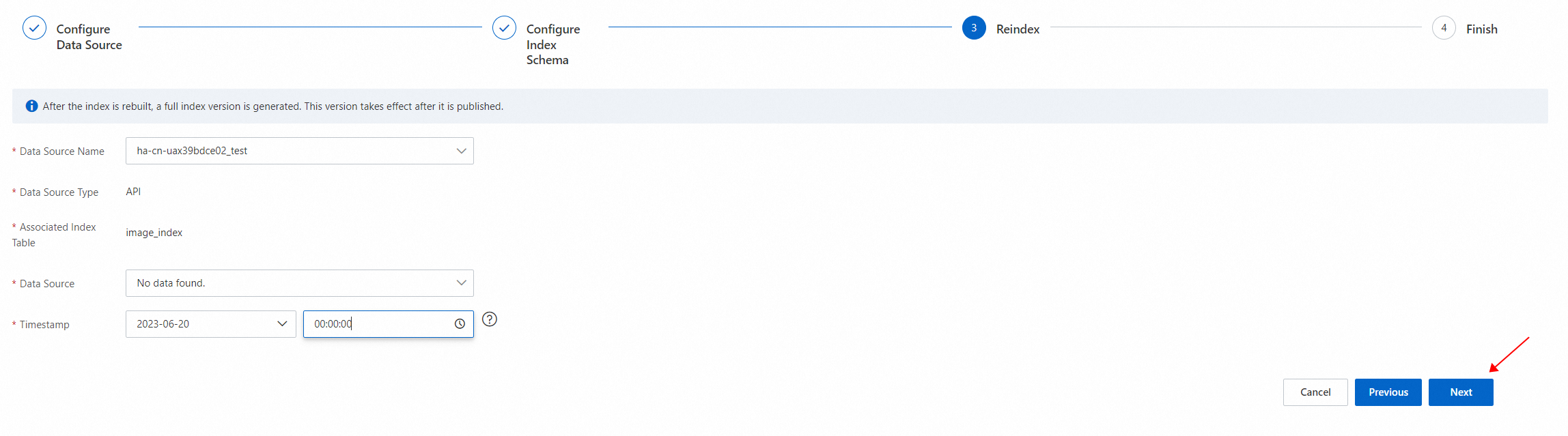Click the 'Timestamp' field label
The height and width of the screenshot is (436, 1568).
[x=44, y=325]
